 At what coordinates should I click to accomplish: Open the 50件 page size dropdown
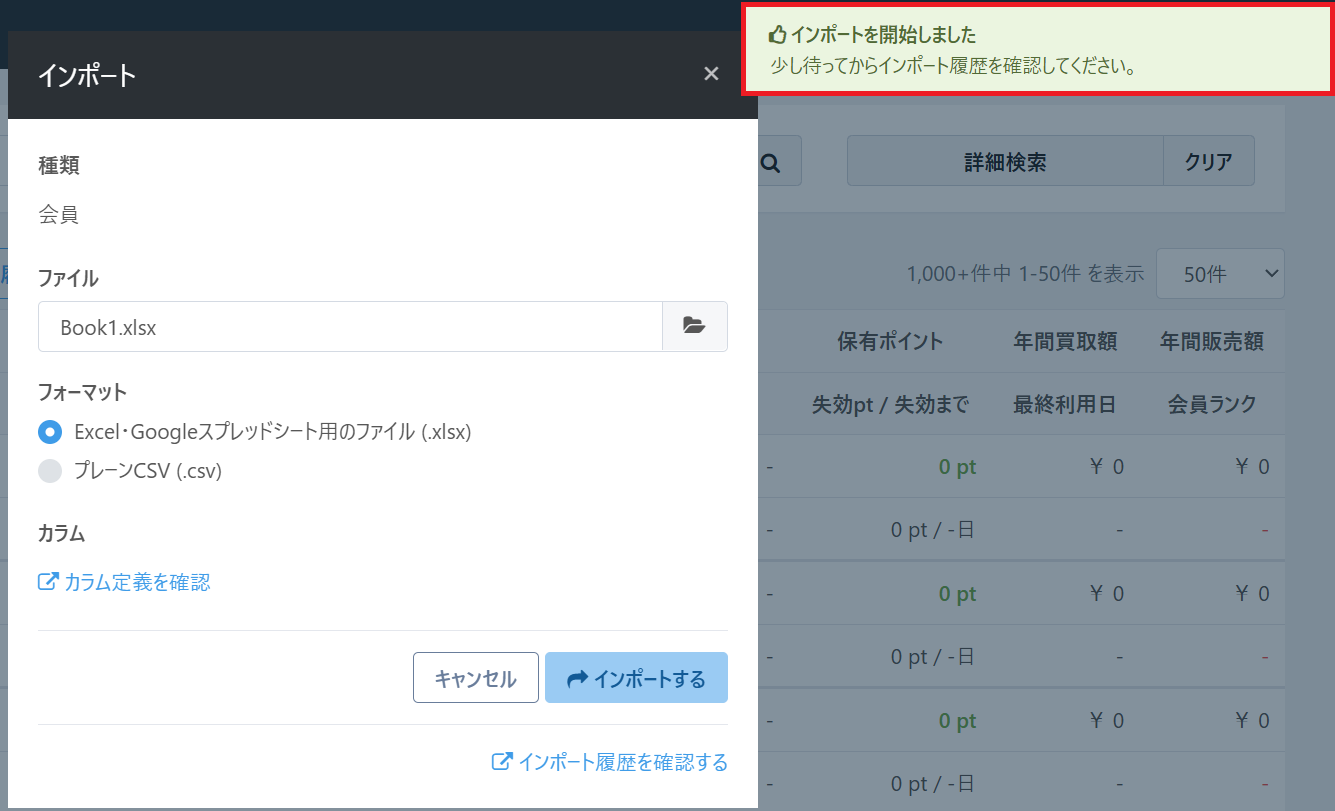coord(1220,273)
